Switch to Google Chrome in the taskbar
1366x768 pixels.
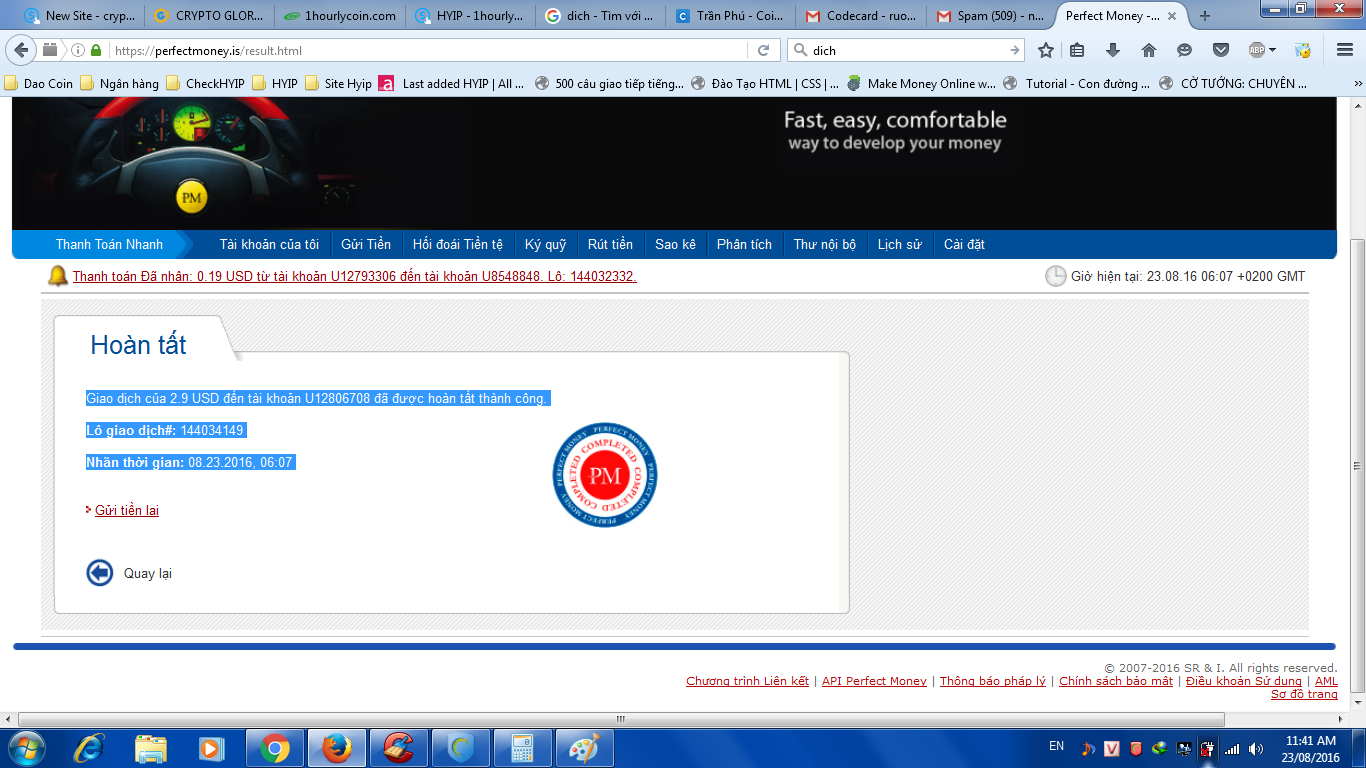click(x=275, y=748)
